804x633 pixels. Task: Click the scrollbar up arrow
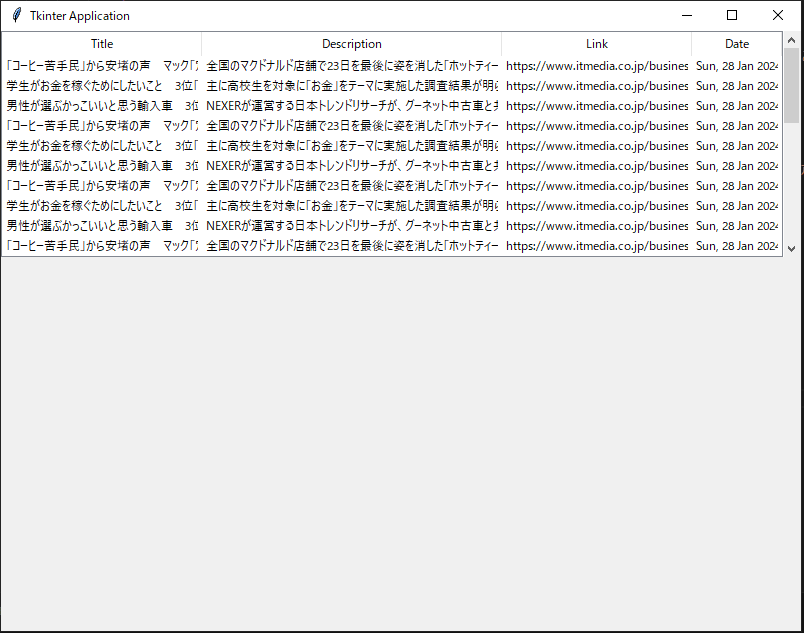tap(791, 40)
